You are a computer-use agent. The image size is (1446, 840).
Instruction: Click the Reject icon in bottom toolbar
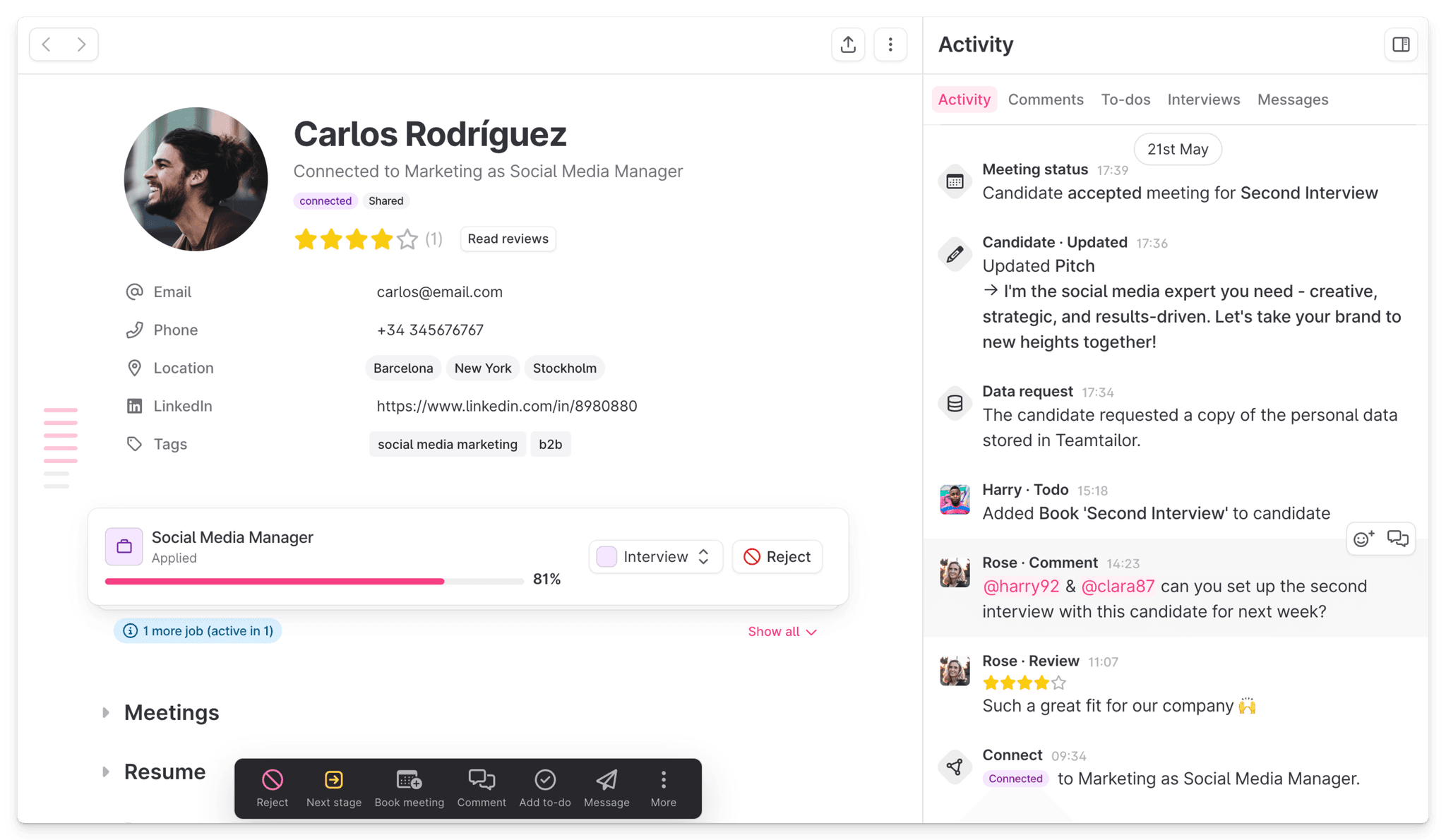pyautogui.click(x=273, y=780)
